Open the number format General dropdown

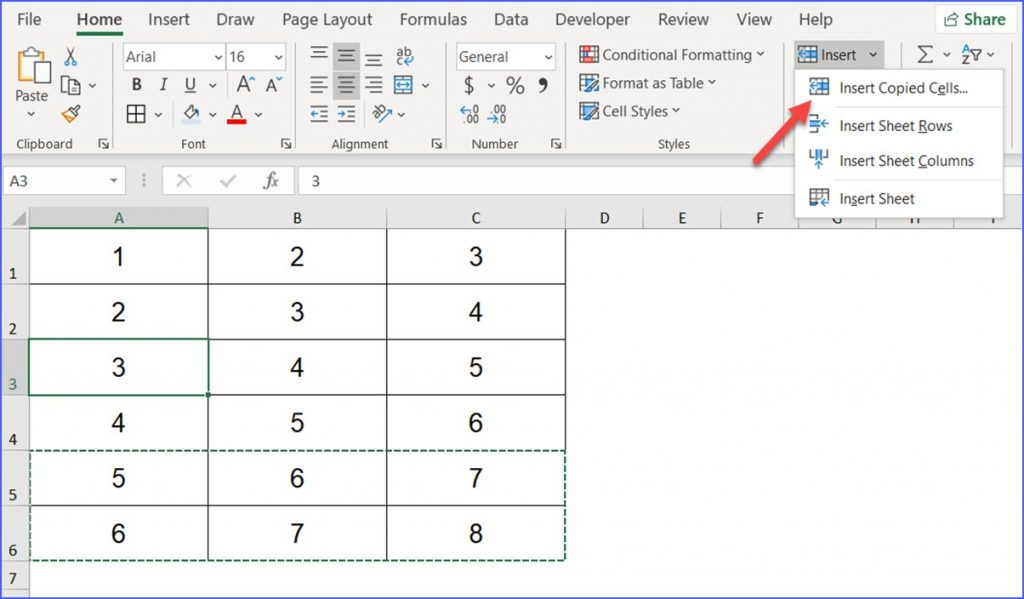pos(548,57)
